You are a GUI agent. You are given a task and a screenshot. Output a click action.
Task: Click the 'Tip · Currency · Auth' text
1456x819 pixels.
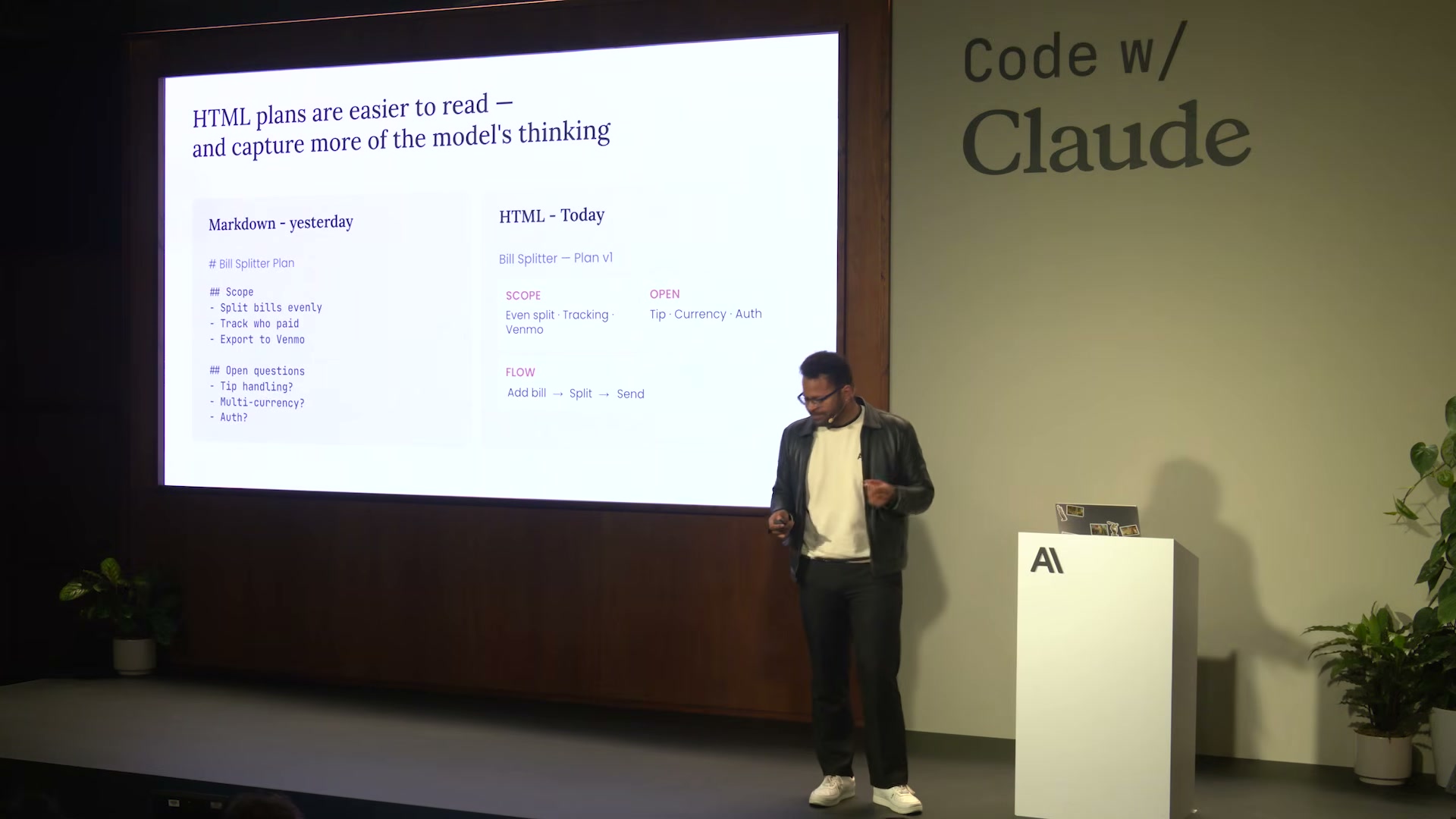(x=705, y=314)
